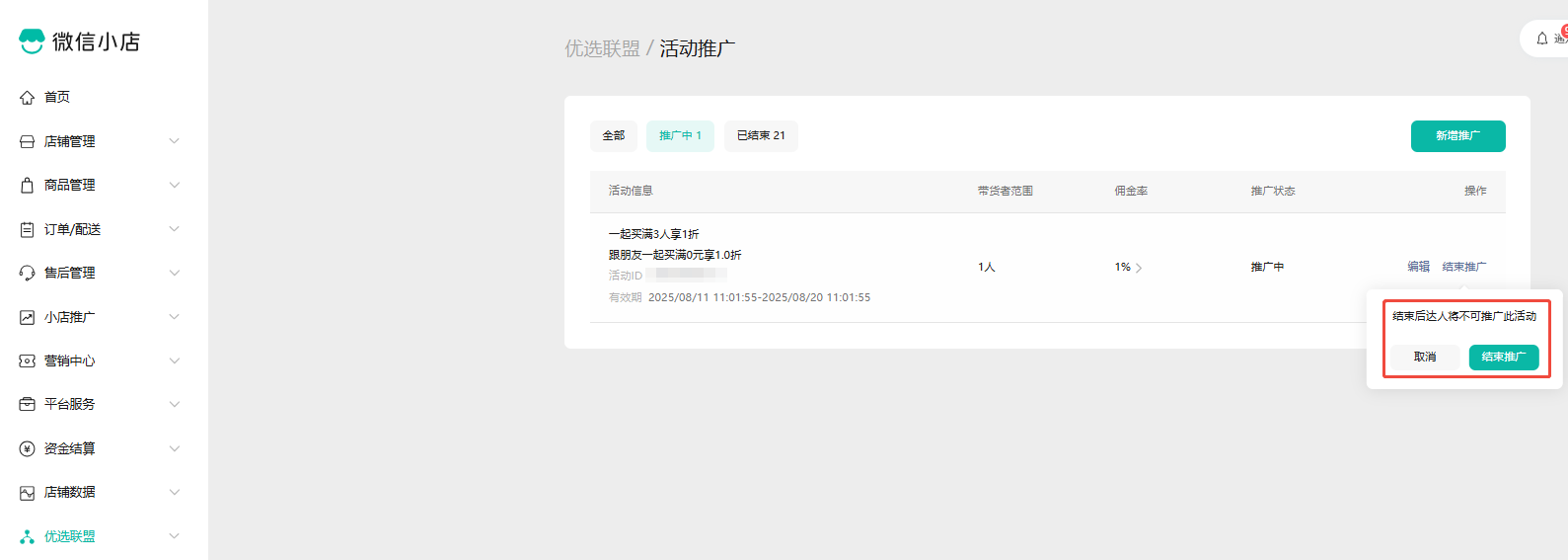The height and width of the screenshot is (560, 1568).
Task: Switch to the 全部 tab
Action: (x=614, y=136)
